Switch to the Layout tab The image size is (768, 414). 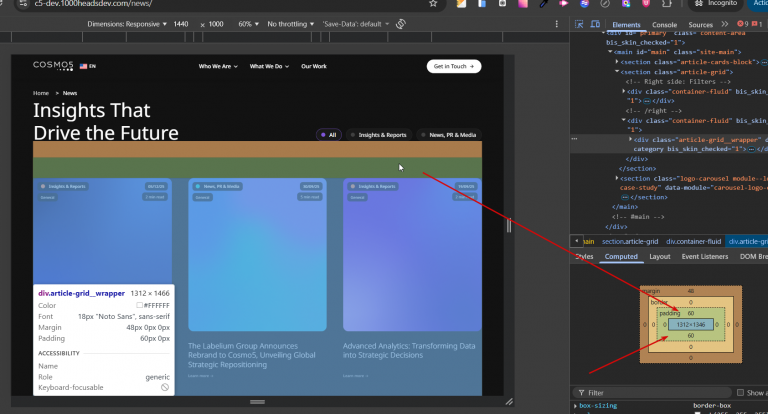[659, 257]
